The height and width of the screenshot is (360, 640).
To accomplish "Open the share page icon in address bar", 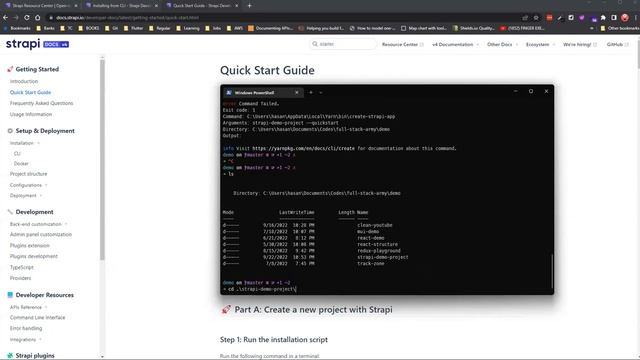I will (x=525, y=18).
